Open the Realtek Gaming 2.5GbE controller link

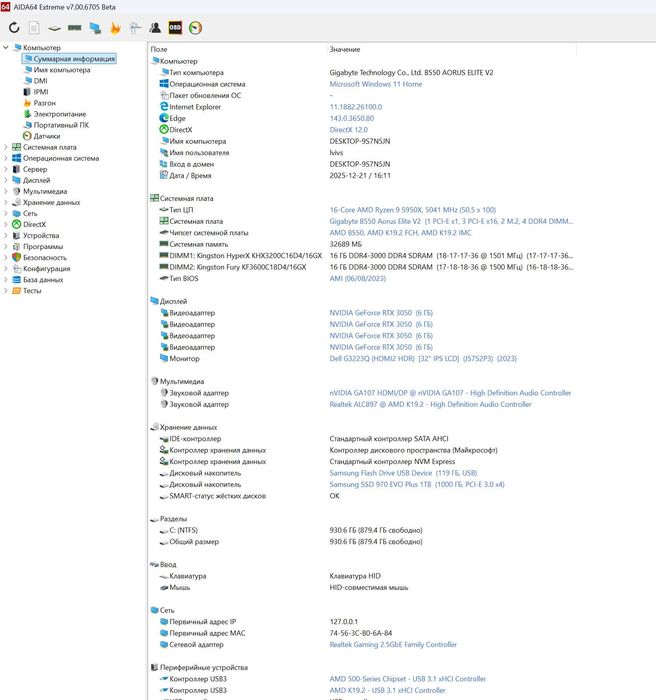[393, 644]
